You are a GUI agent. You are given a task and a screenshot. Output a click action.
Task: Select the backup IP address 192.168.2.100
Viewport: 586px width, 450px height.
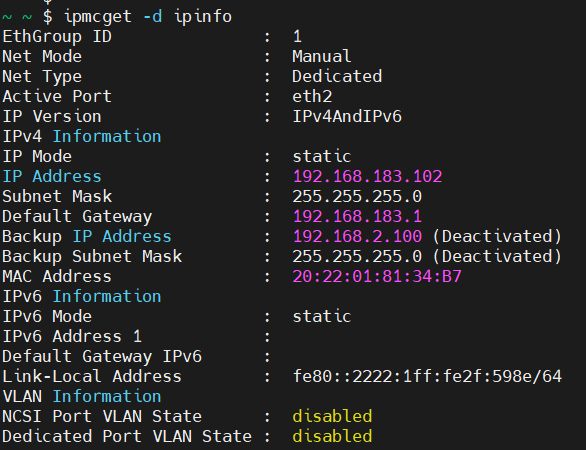(357, 237)
